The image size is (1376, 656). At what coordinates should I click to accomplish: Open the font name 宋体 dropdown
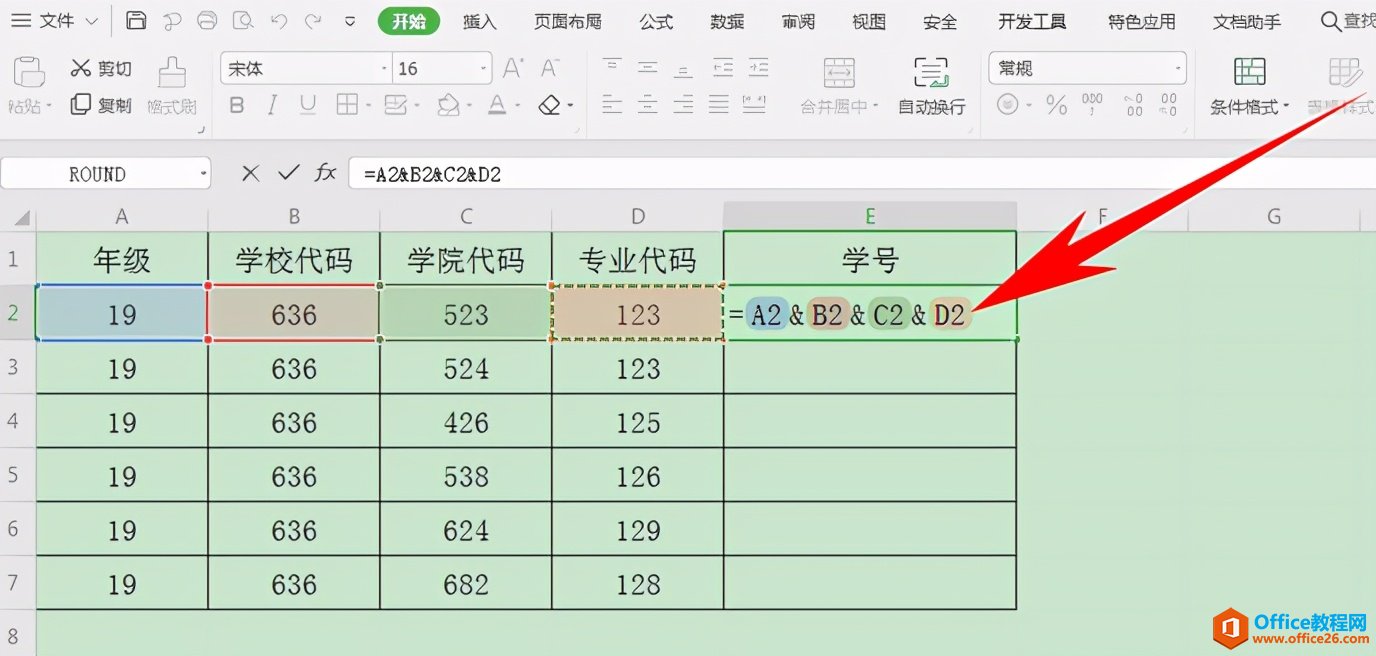(385, 69)
